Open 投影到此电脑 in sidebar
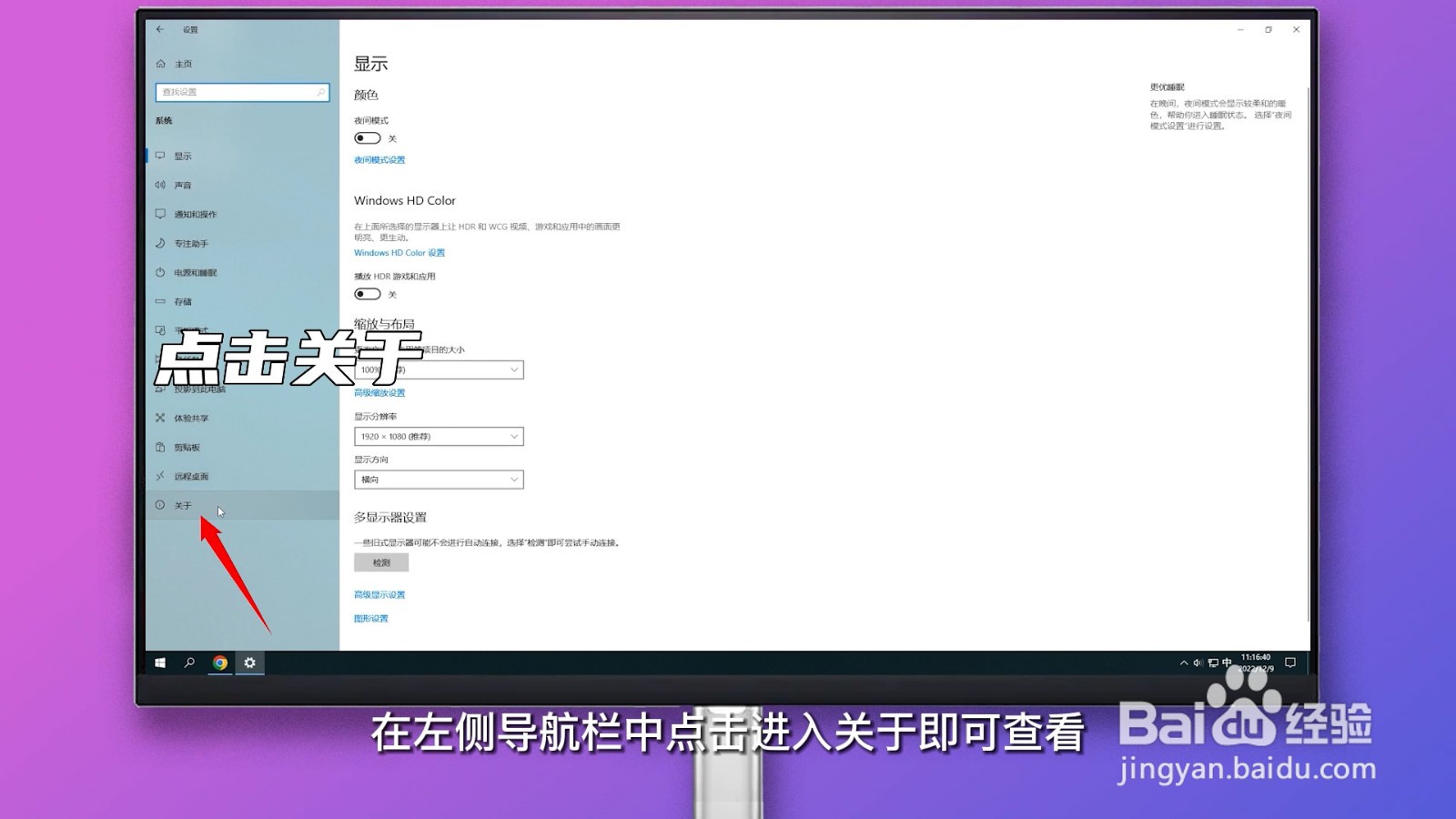 pos(242,389)
